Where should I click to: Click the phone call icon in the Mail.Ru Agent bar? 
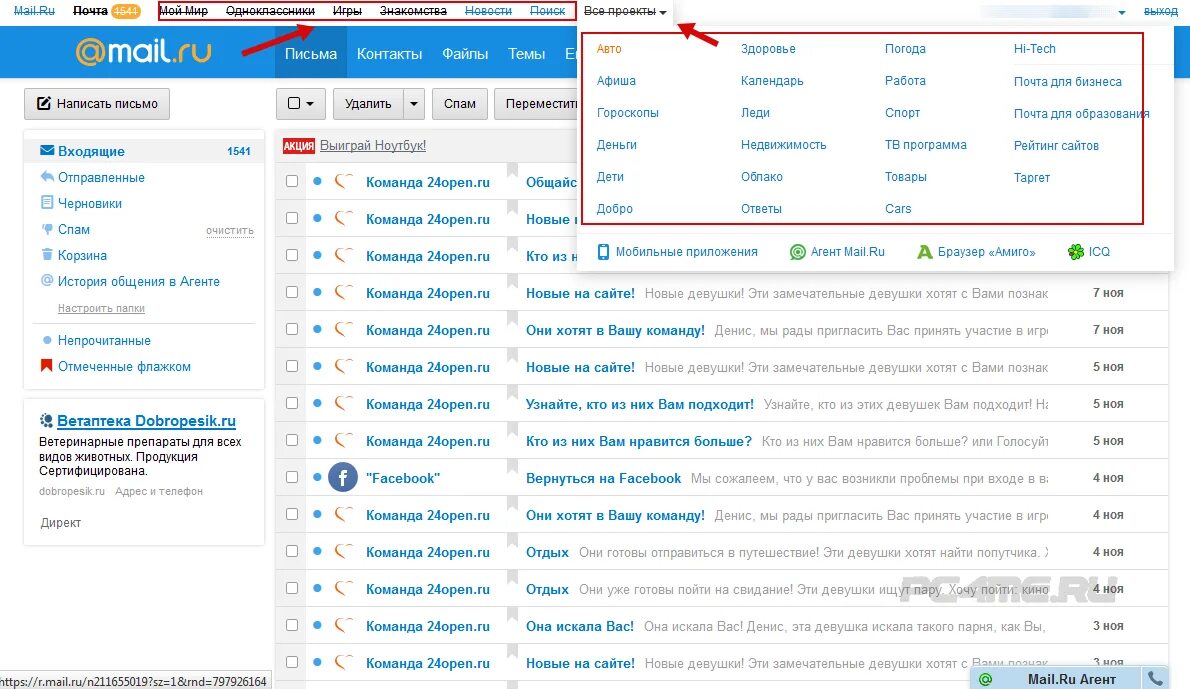(1155, 678)
